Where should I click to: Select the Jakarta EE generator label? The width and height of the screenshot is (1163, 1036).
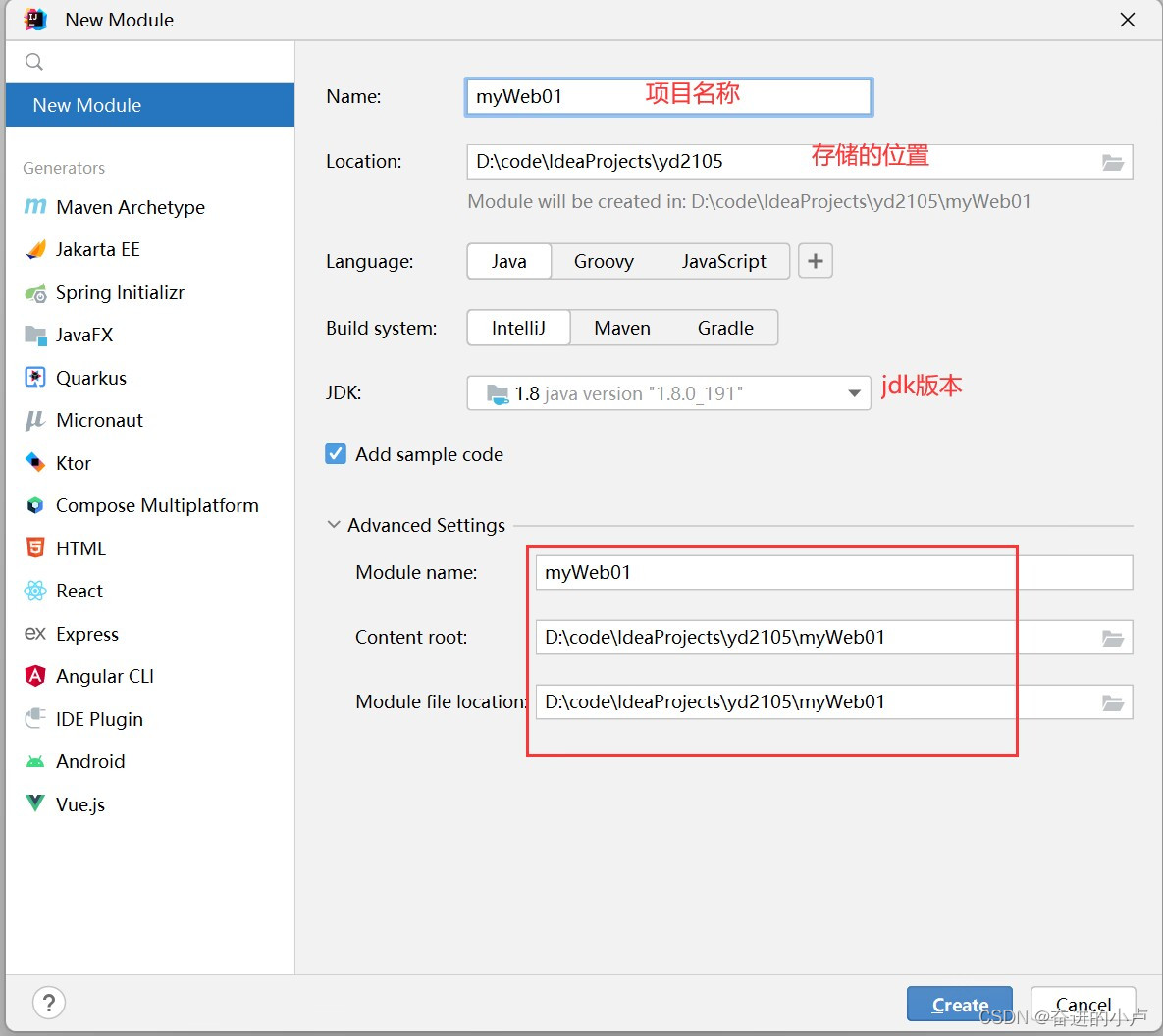coord(98,249)
